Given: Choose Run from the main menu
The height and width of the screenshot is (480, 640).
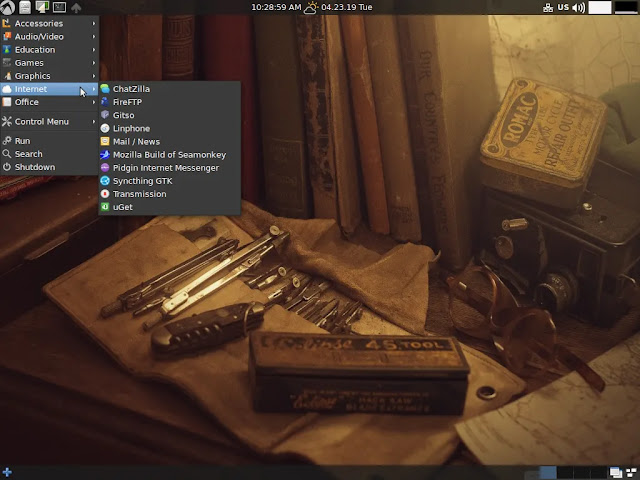Looking at the screenshot, I should (49, 140).
